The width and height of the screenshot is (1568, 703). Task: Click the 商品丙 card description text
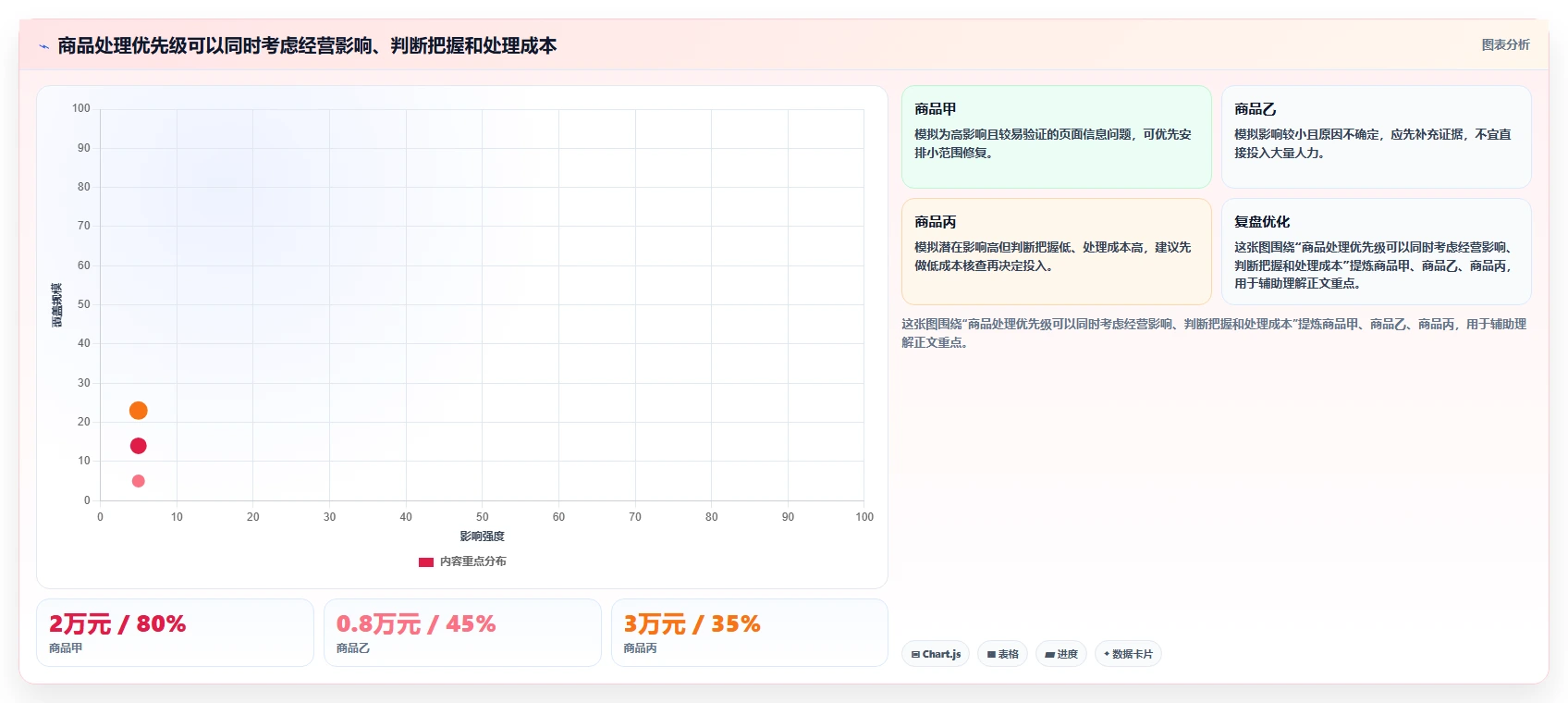(x=1053, y=256)
